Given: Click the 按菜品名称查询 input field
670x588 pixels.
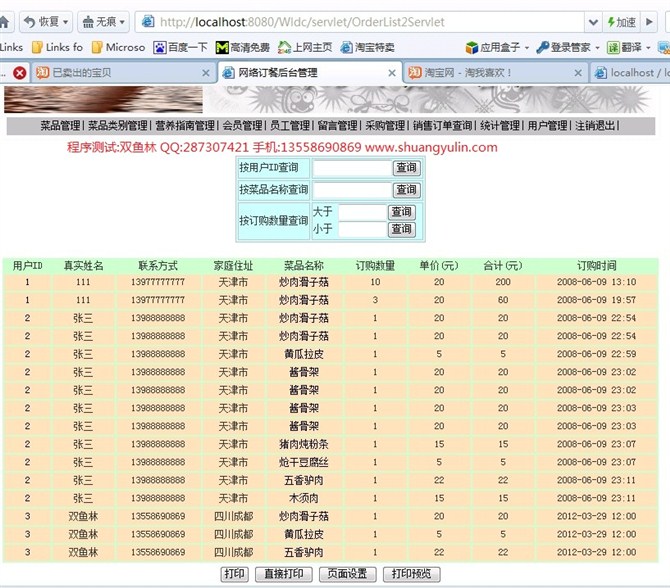Looking at the screenshot, I should [x=352, y=190].
